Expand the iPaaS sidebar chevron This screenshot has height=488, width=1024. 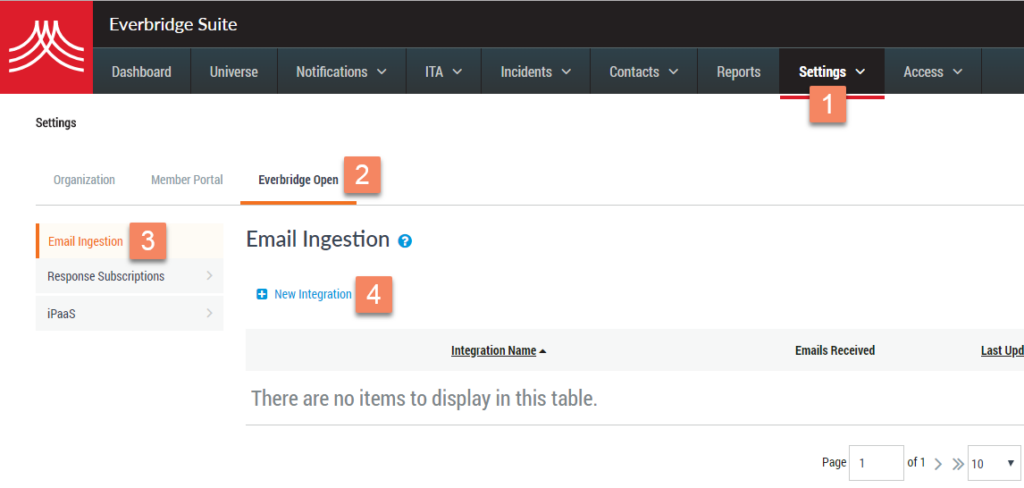point(209,313)
